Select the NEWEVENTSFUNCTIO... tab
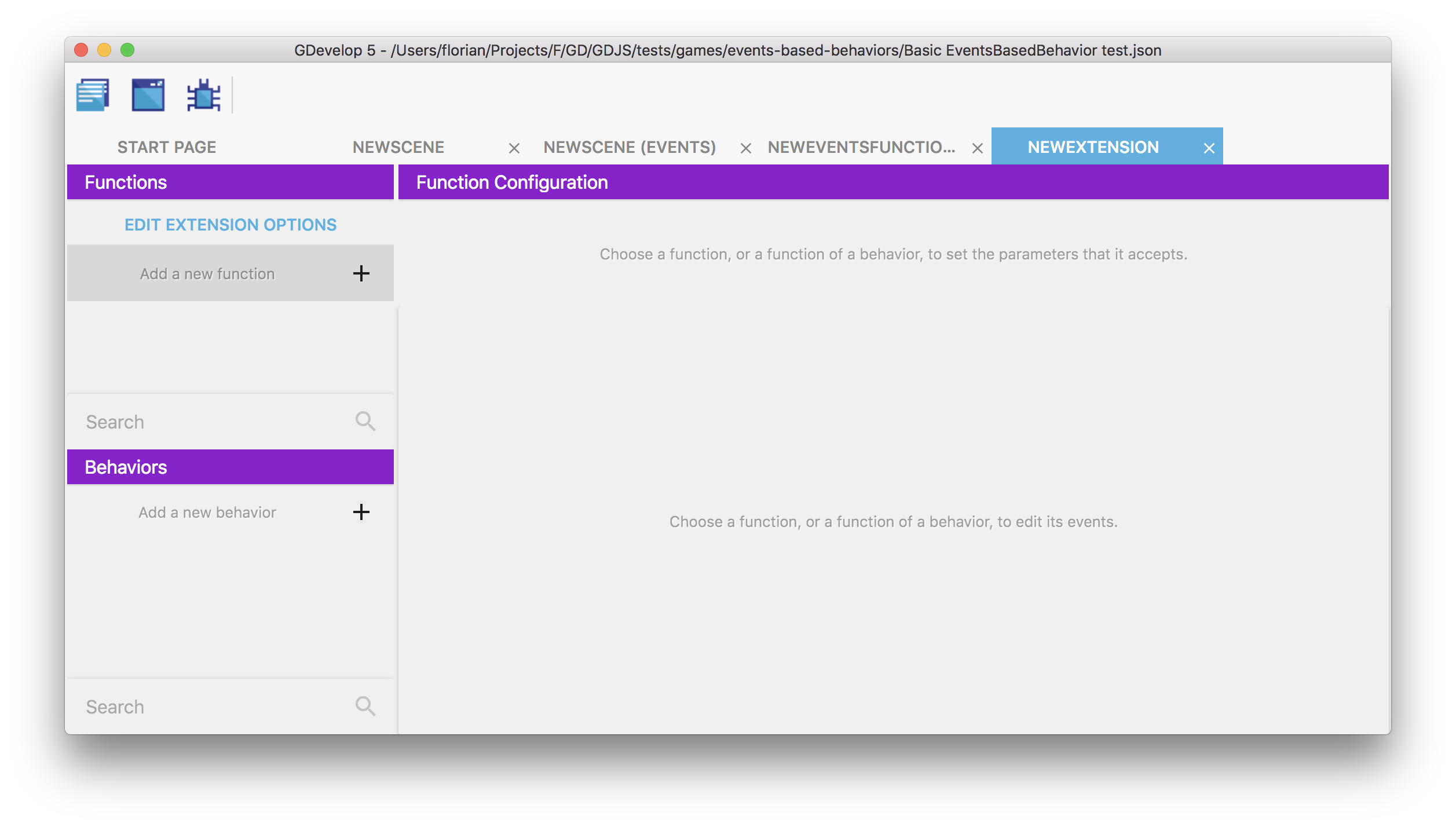1456x827 pixels. point(861,147)
